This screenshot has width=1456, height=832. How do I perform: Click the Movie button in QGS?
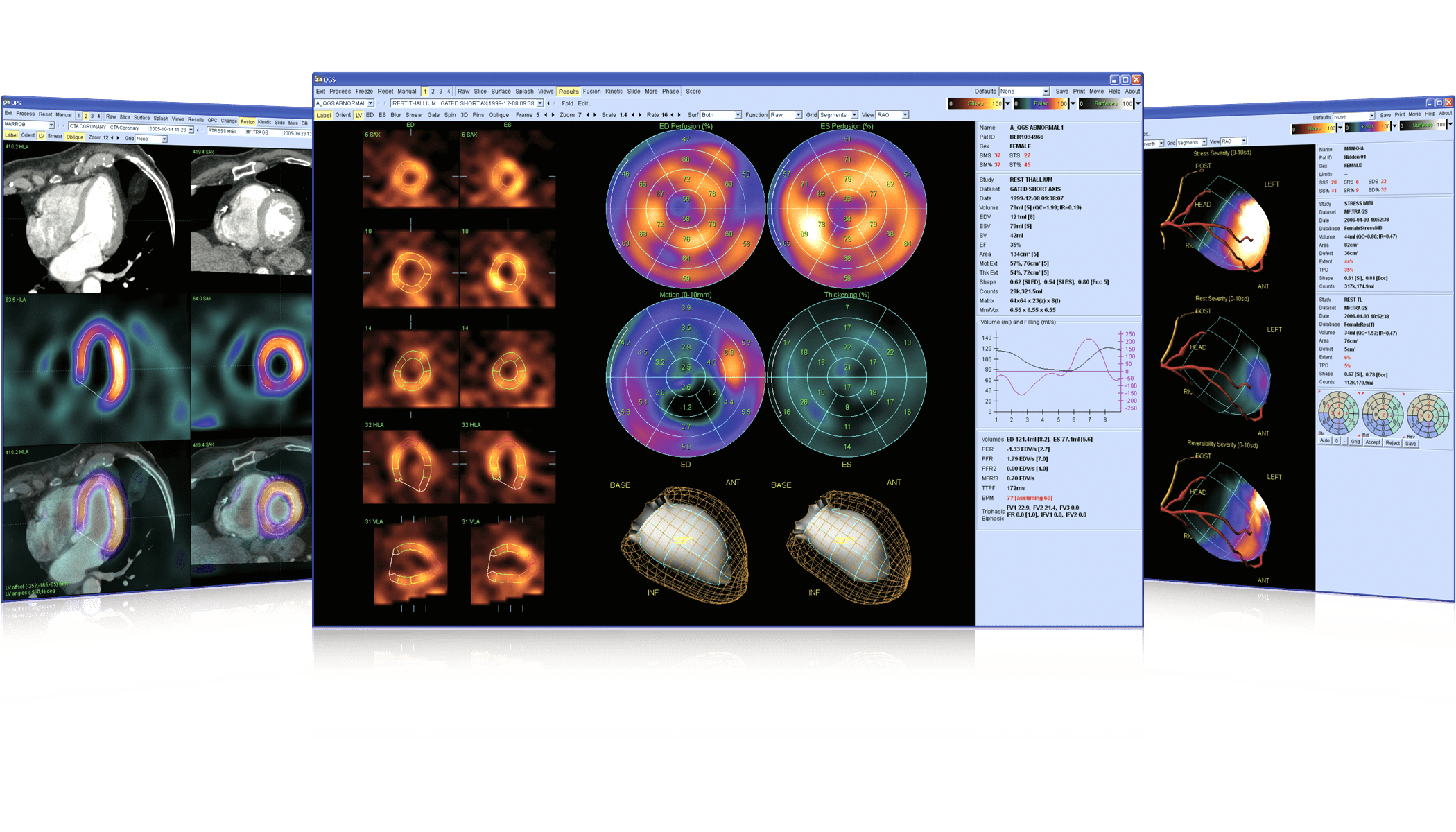(1096, 92)
